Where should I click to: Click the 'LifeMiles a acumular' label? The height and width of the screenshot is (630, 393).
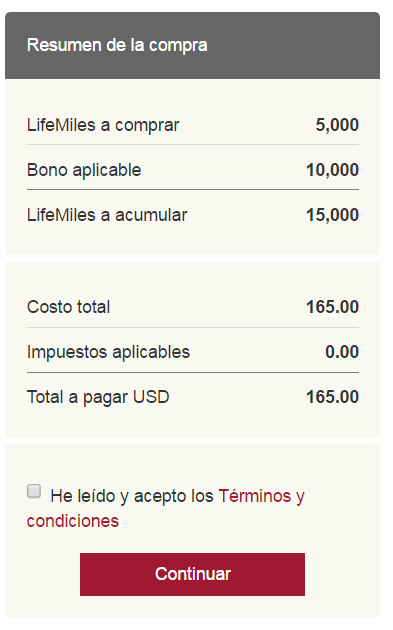point(107,215)
